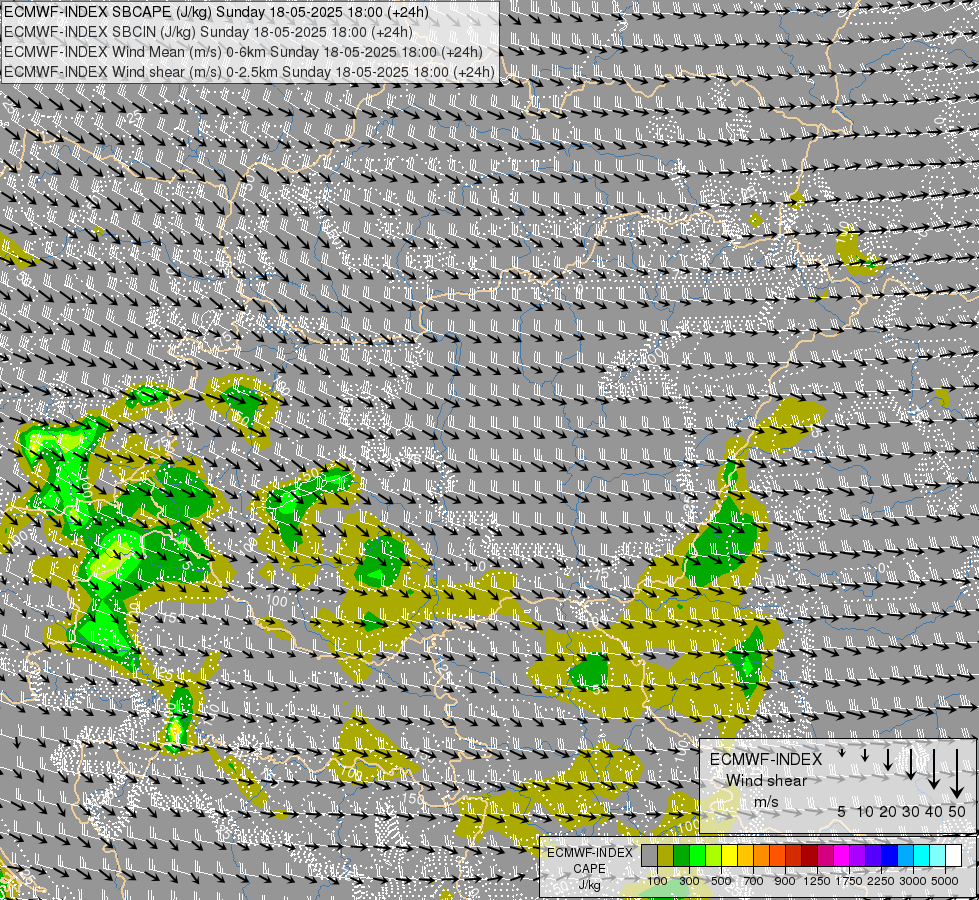Select the gray CAPE legend swatch
979x900 pixels.
pyautogui.click(x=649, y=855)
